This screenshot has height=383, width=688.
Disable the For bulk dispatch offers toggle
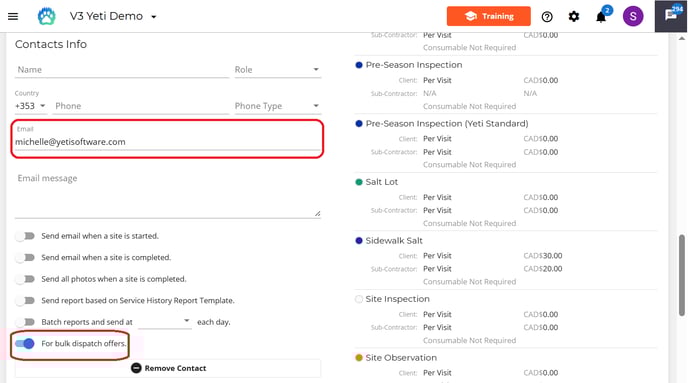click(x=25, y=344)
